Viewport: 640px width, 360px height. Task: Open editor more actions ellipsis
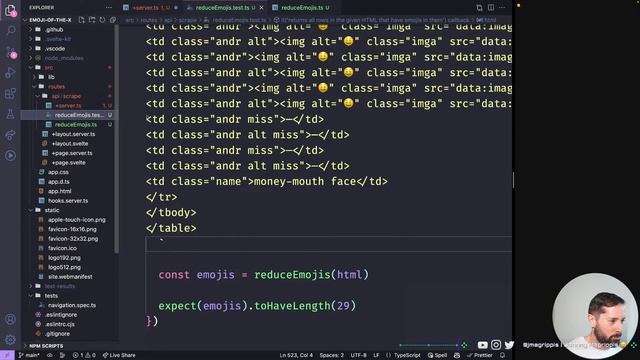pos(502,7)
